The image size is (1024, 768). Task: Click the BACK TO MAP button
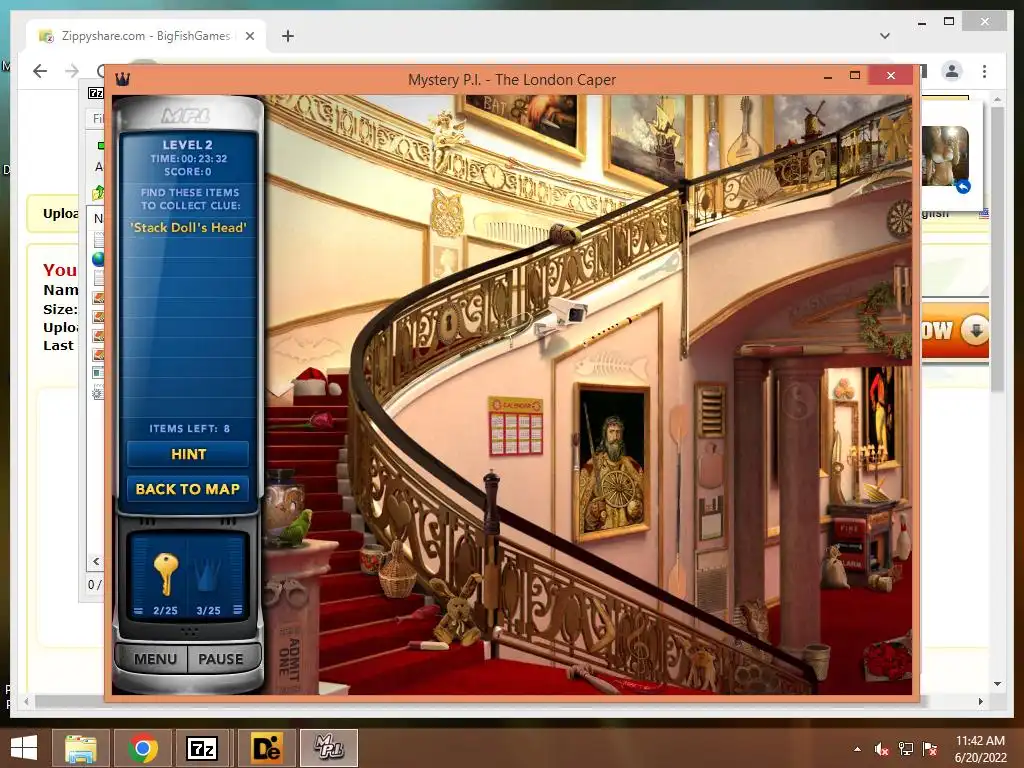point(188,488)
